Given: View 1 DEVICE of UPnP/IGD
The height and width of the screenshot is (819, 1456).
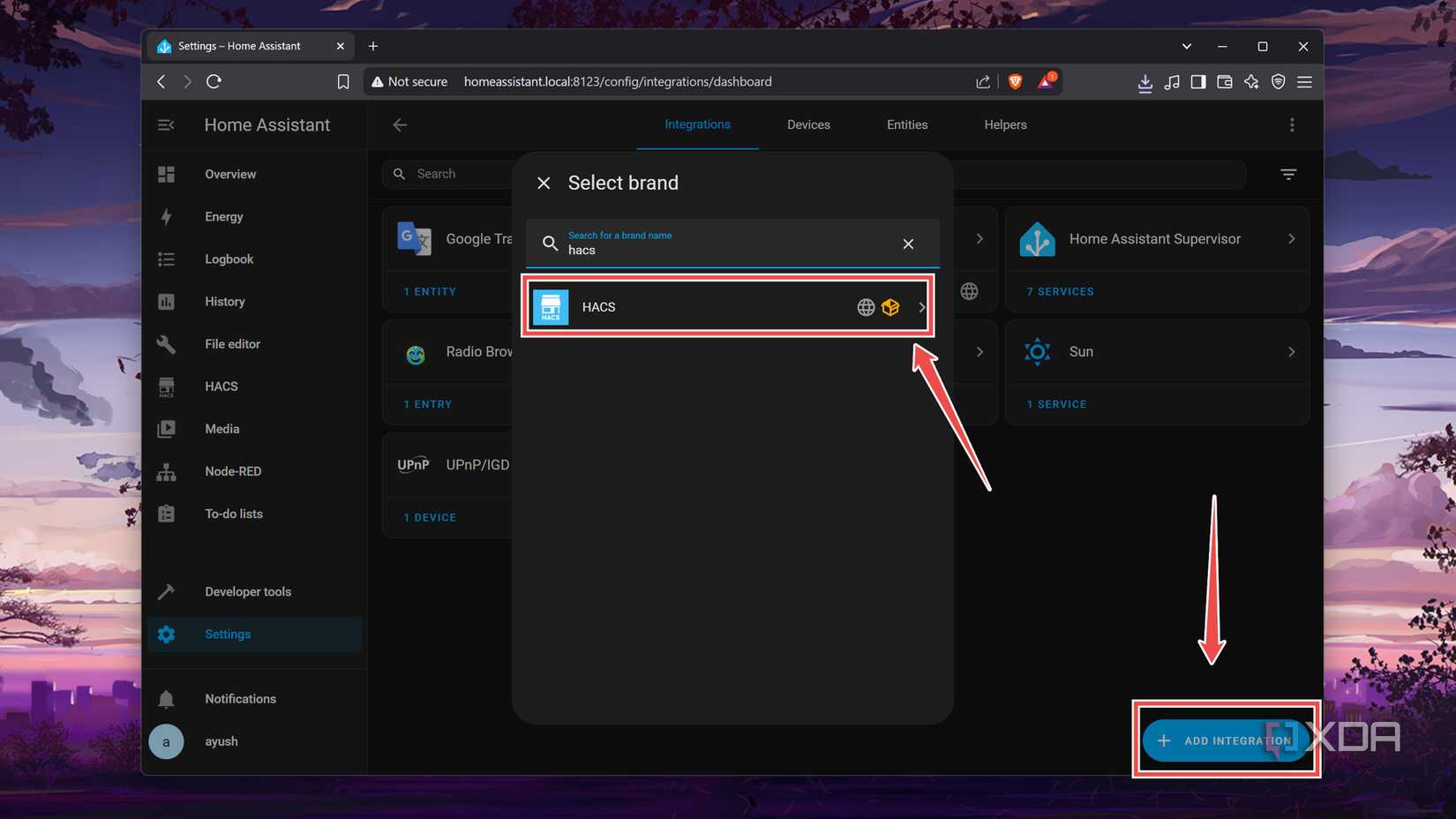Looking at the screenshot, I should 430,517.
